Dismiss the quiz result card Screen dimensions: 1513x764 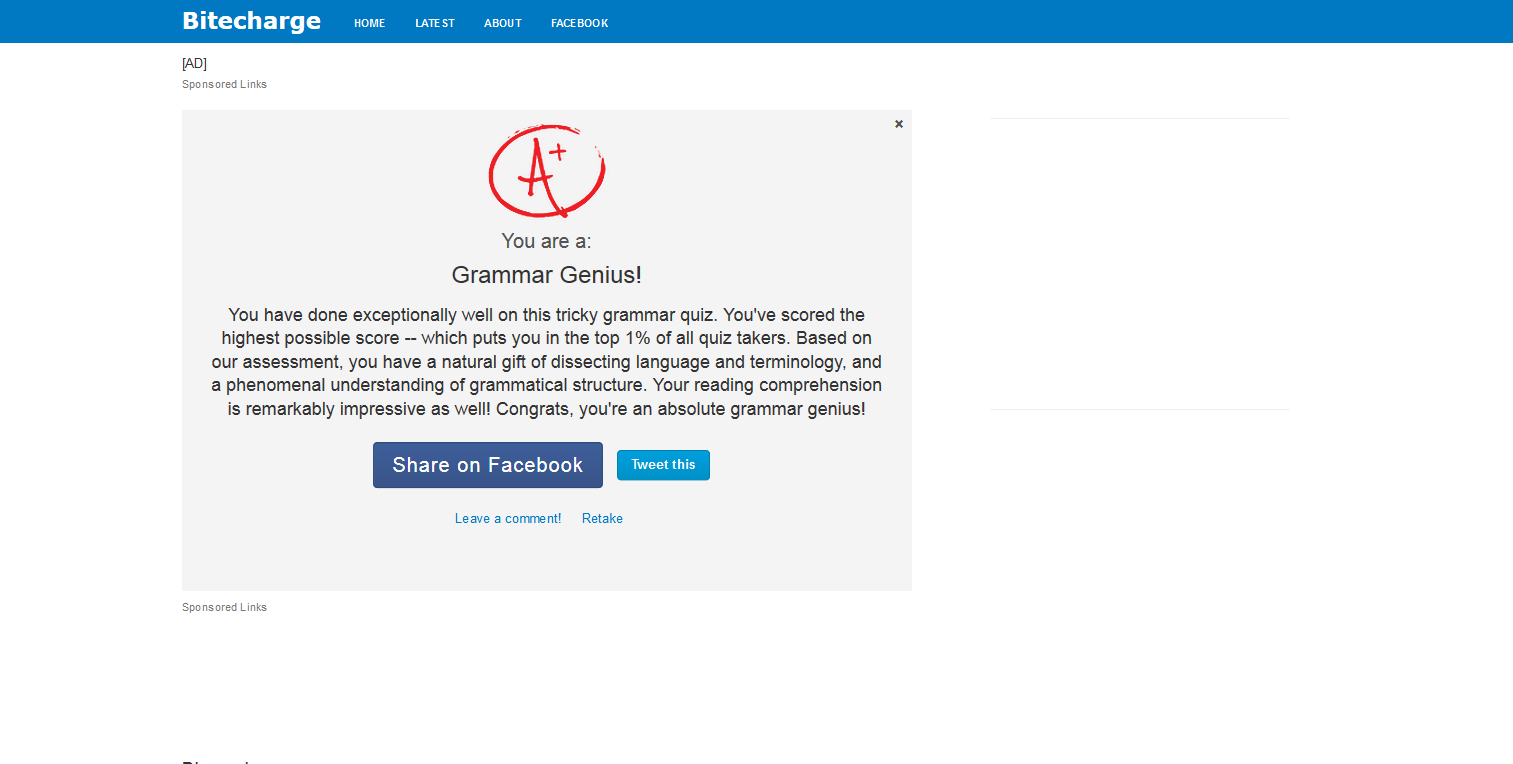(x=898, y=123)
